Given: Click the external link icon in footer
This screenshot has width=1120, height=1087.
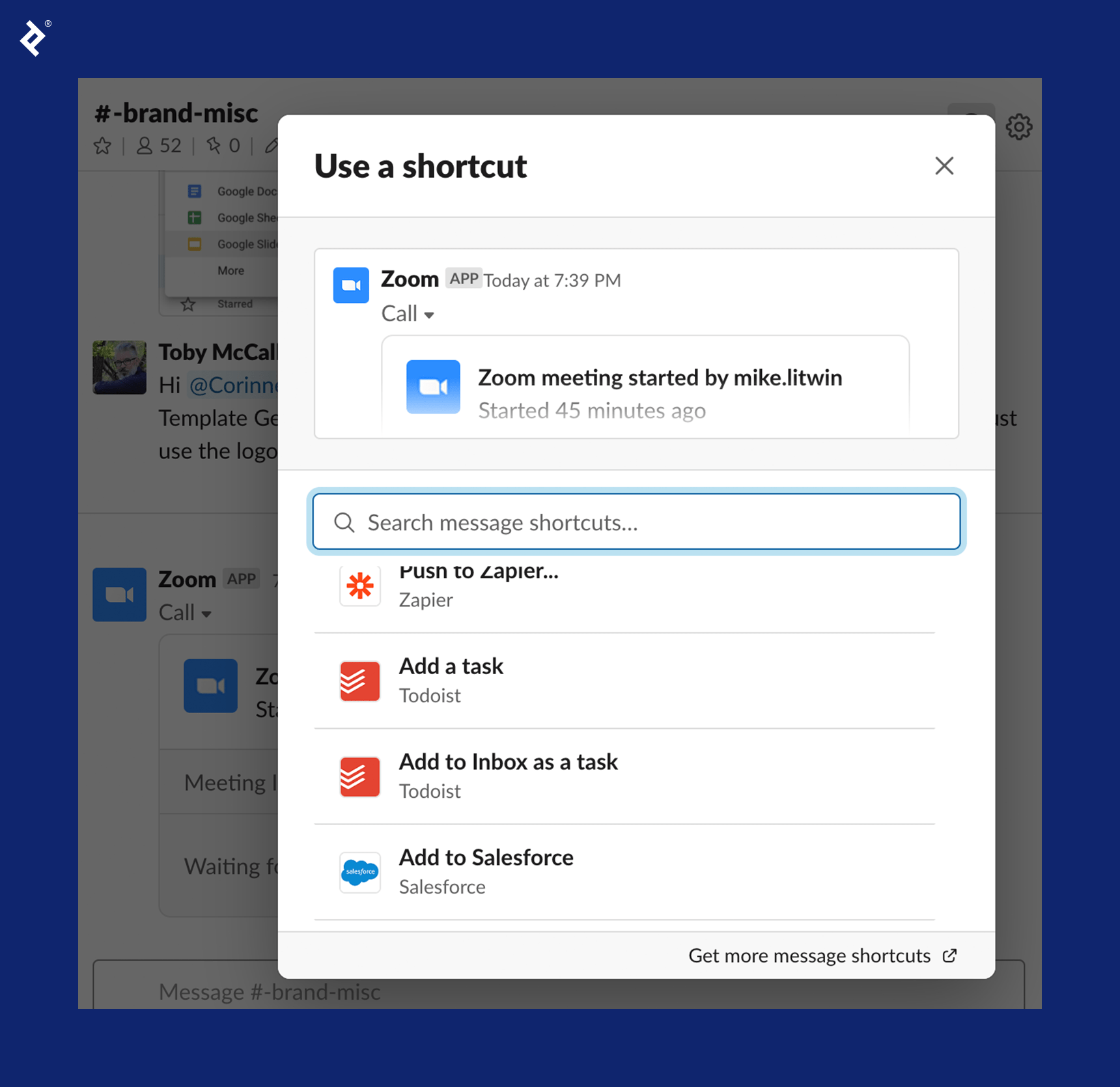Looking at the screenshot, I should click(950, 955).
